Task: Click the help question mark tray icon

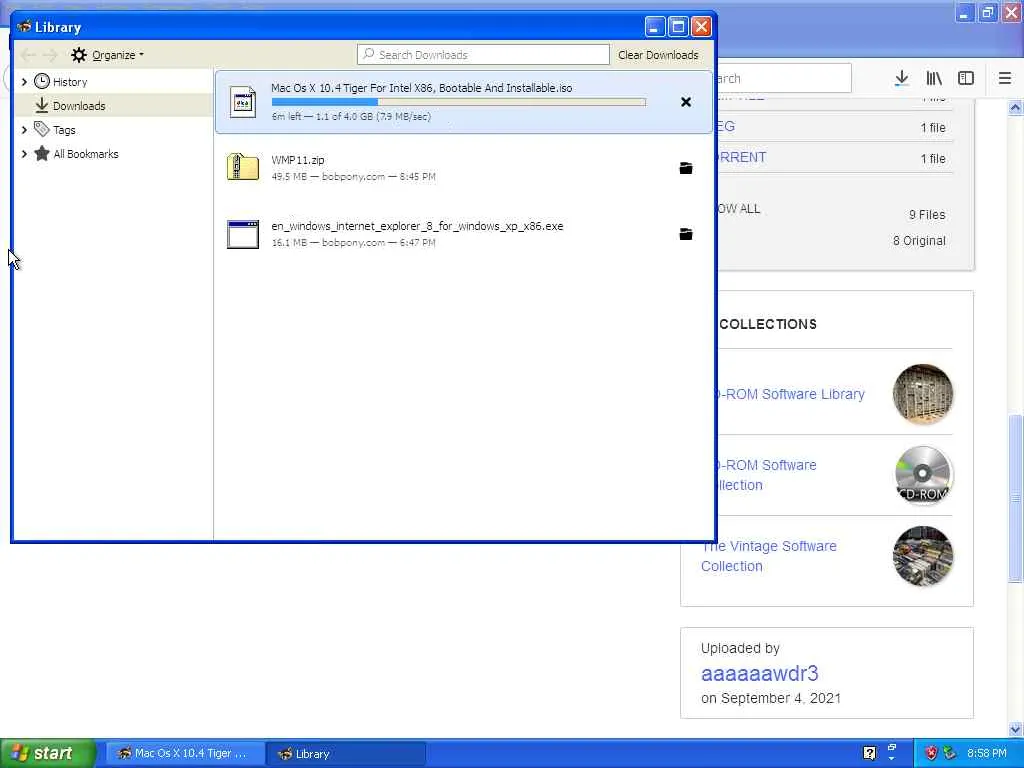Action: click(869, 753)
